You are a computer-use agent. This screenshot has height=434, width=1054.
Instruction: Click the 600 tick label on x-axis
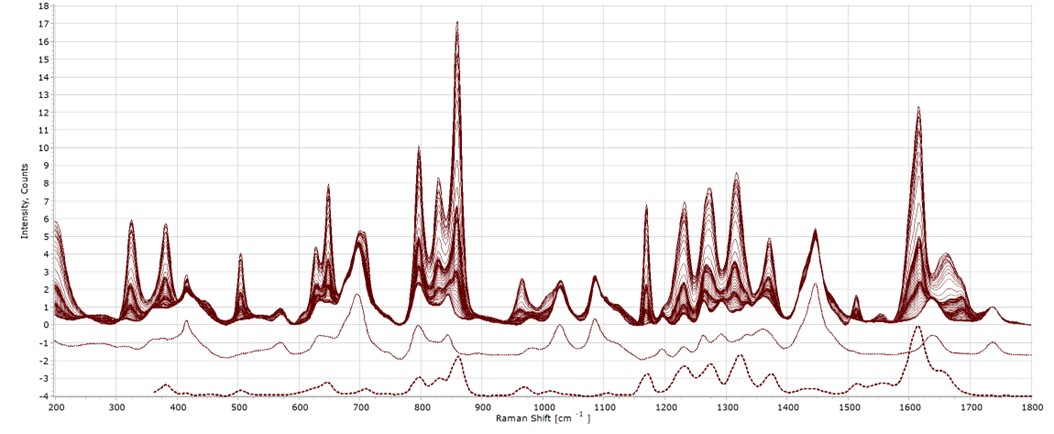(x=300, y=407)
